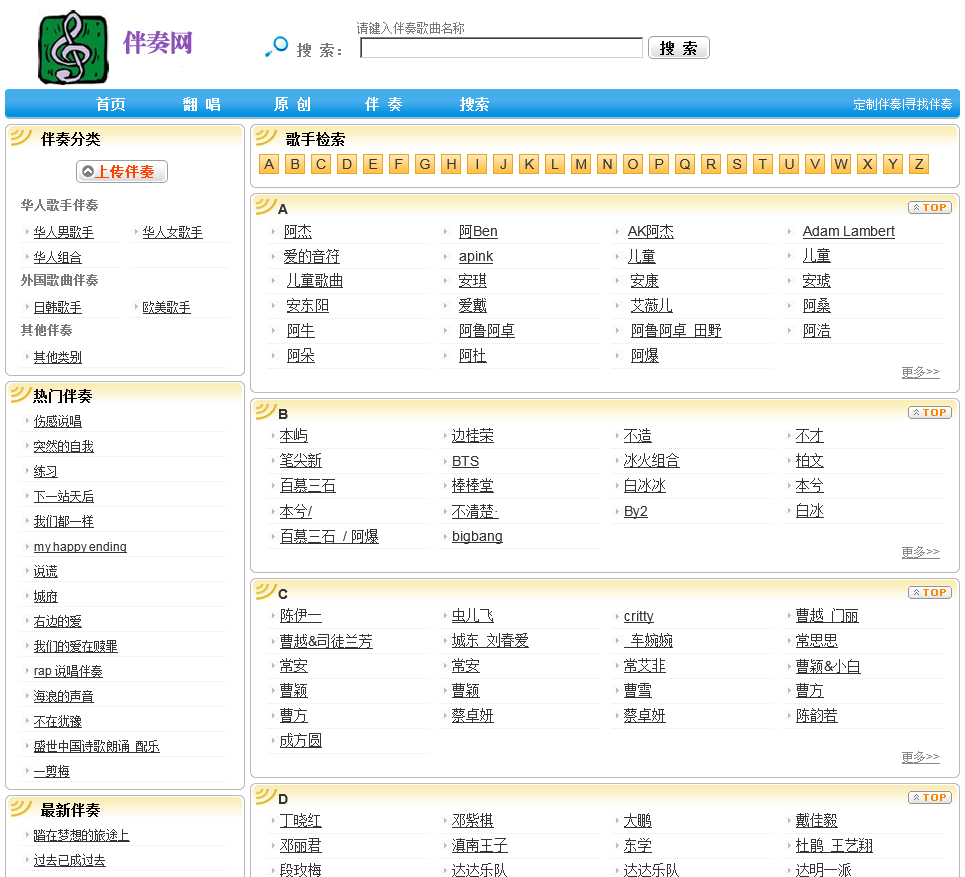Click the magnifier icon beside the search label
This screenshot has height=877, width=965.
(x=276, y=47)
